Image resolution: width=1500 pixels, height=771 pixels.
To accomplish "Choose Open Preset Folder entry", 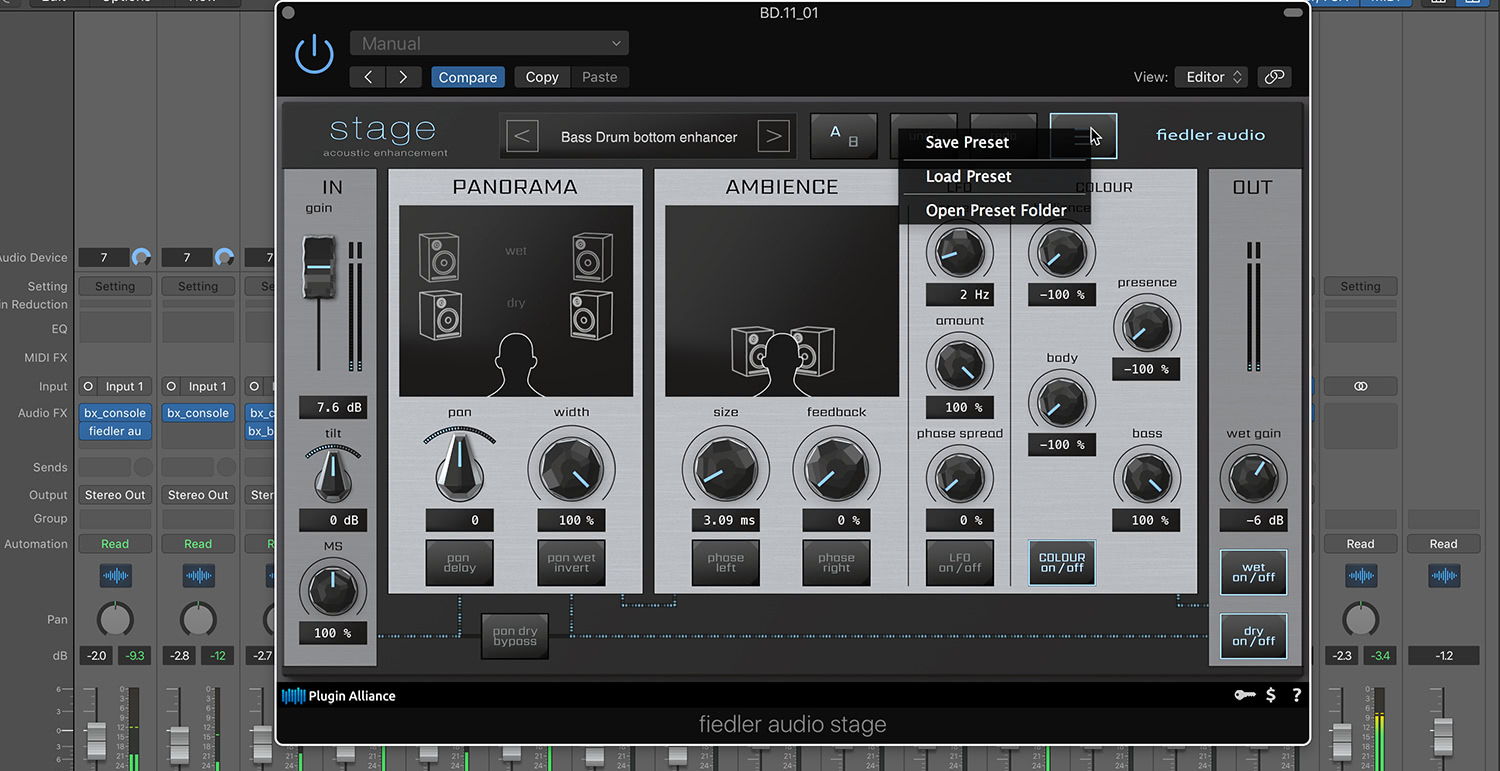I will pyautogui.click(x=996, y=210).
